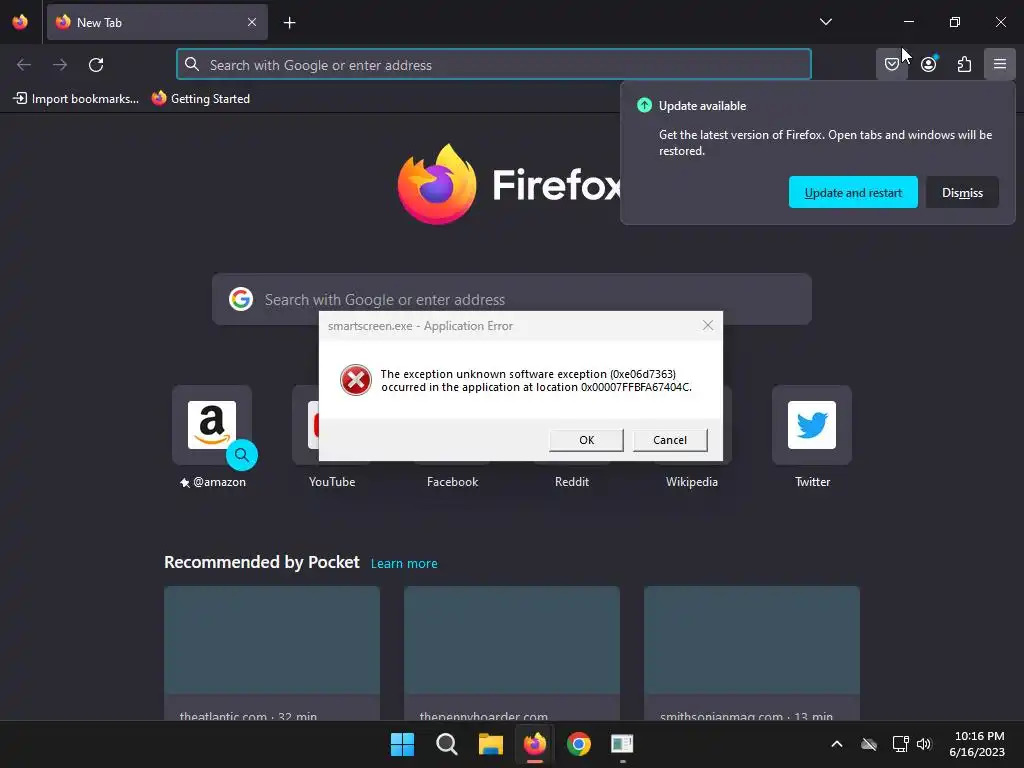
Task: Open the Firefox View icon in tab bar
Action: [x=20, y=22]
